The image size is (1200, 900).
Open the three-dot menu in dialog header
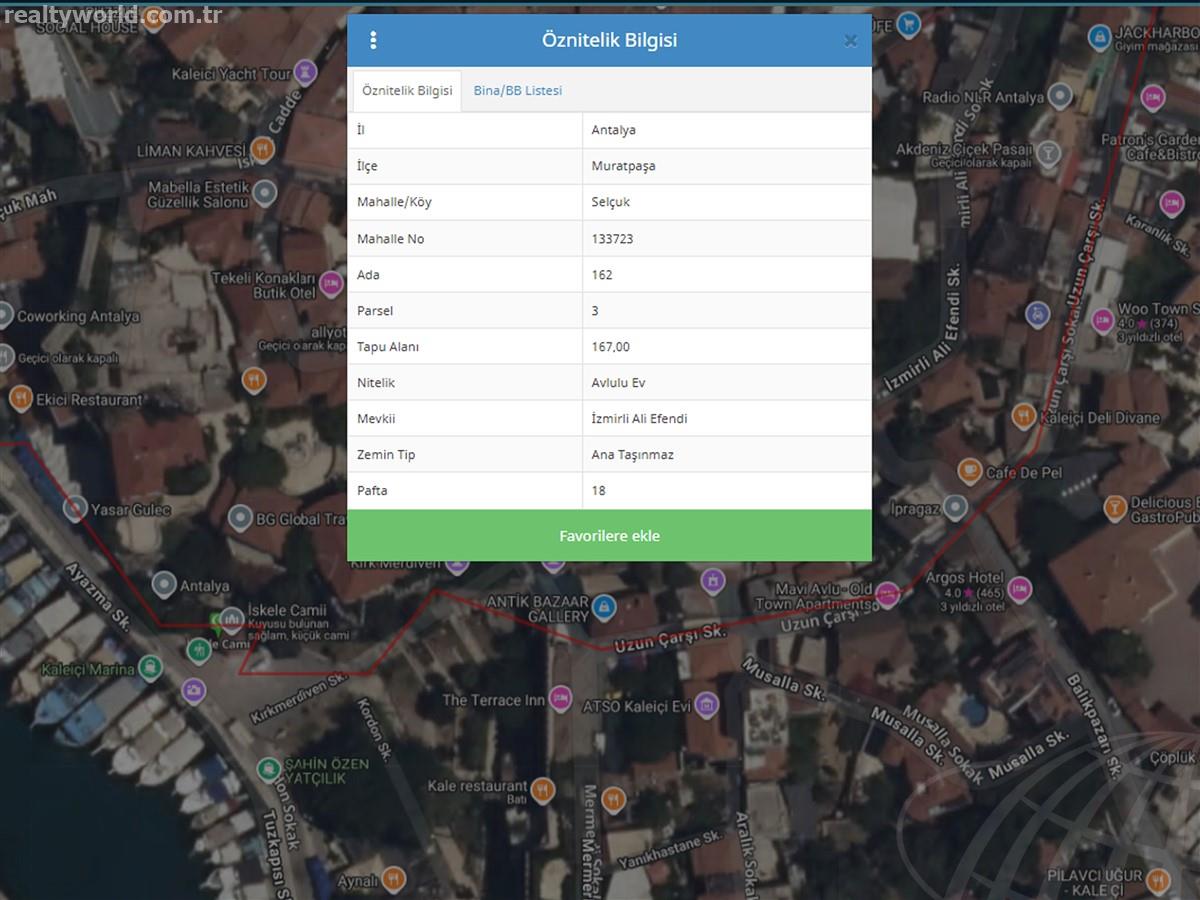[x=373, y=40]
